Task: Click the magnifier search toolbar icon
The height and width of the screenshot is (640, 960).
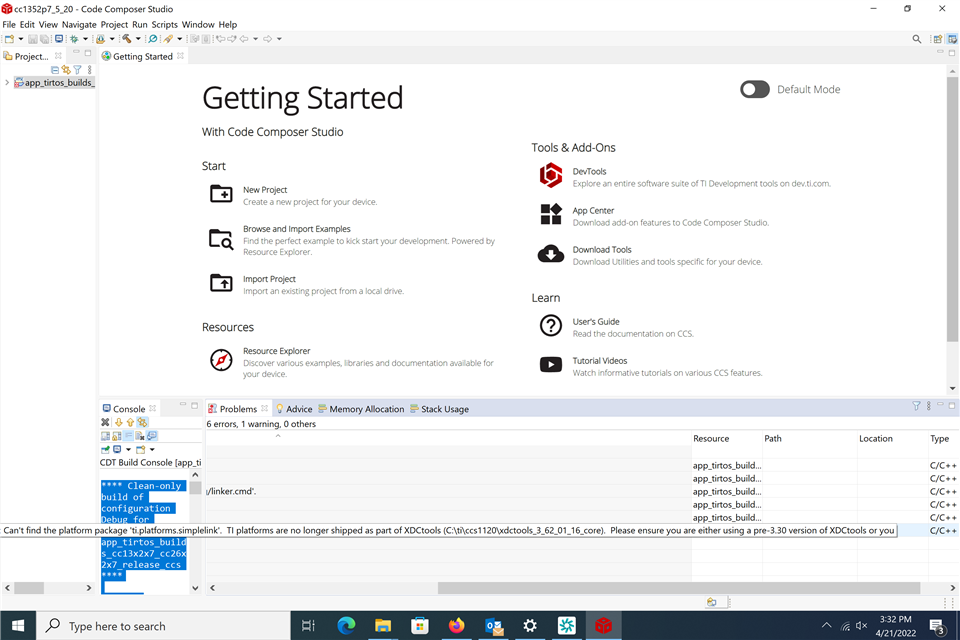Action: [x=152, y=39]
